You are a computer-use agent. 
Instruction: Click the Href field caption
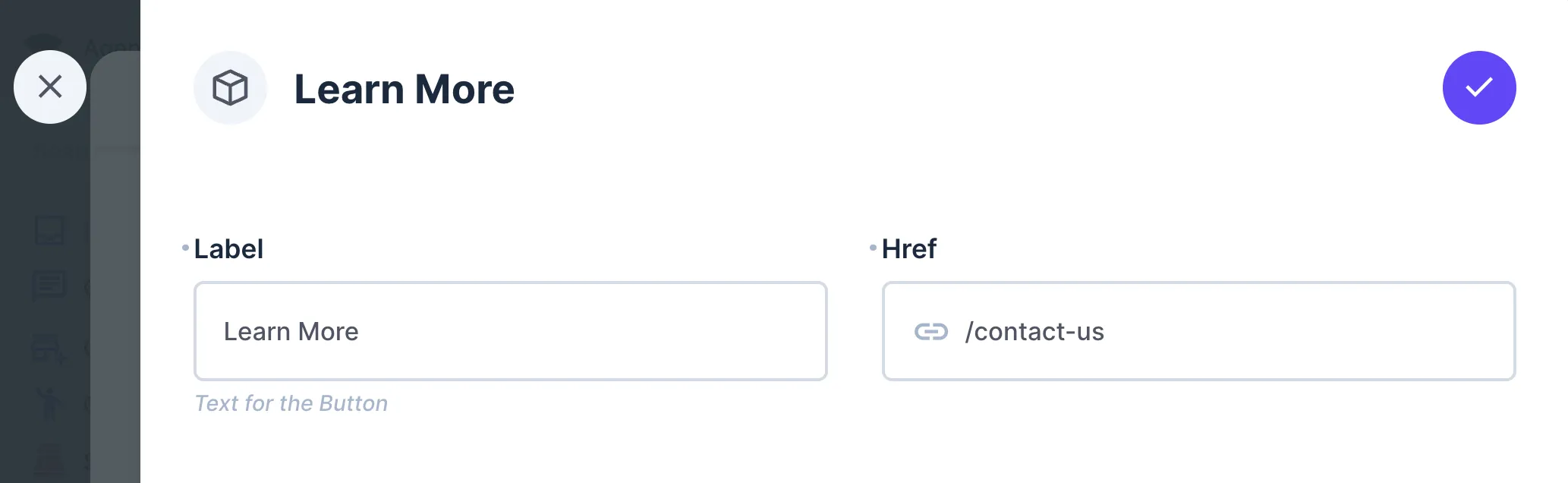[x=908, y=248]
